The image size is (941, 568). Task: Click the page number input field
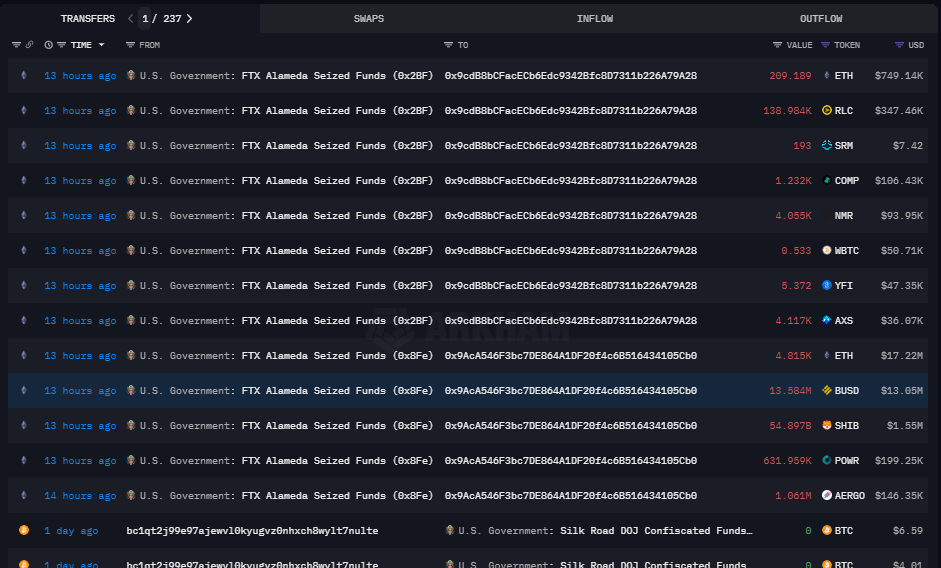click(x=147, y=19)
